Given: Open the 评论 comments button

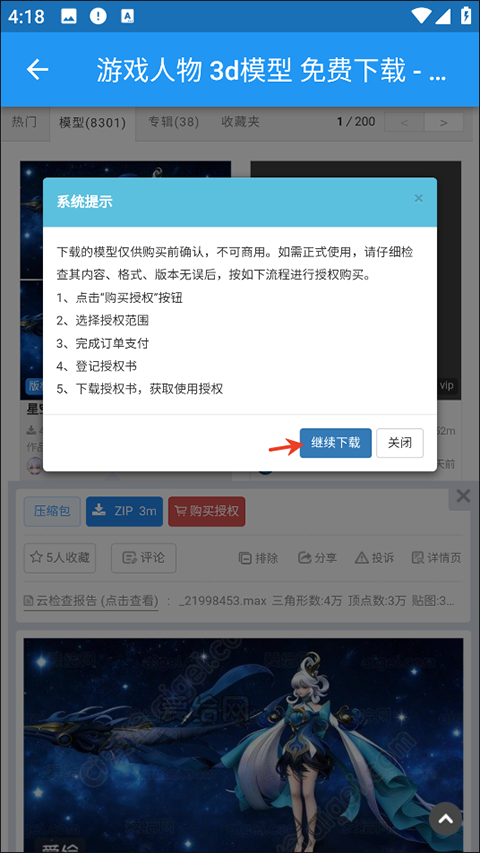Looking at the screenshot, I should pos(144,558).
